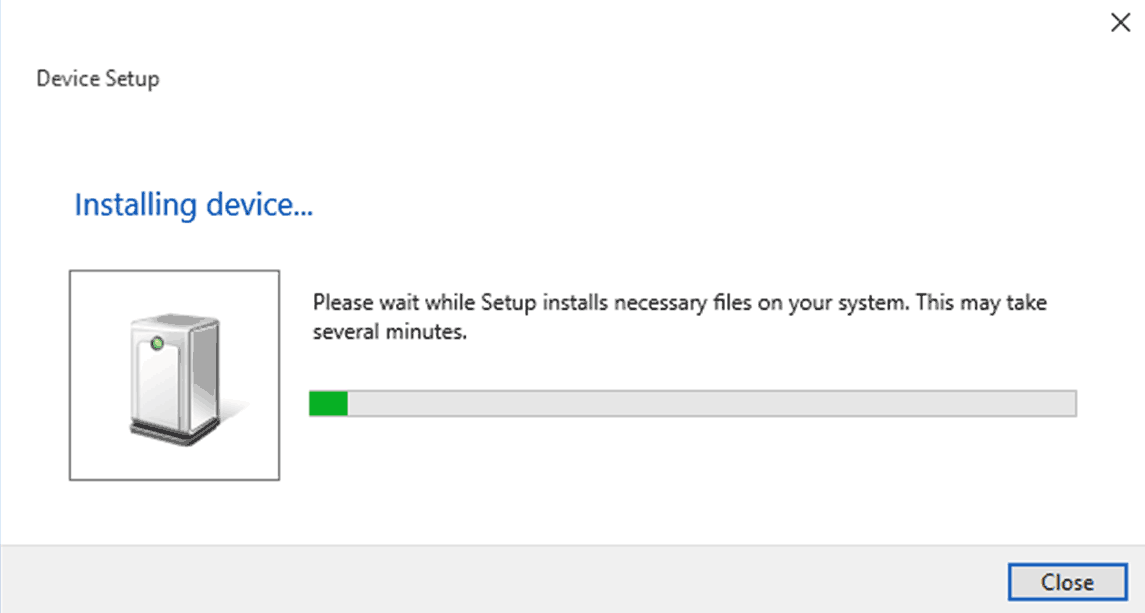This screenshot has height=613, width=1145.
Task: Click the white device tower icon
Action: click(175, 378)
